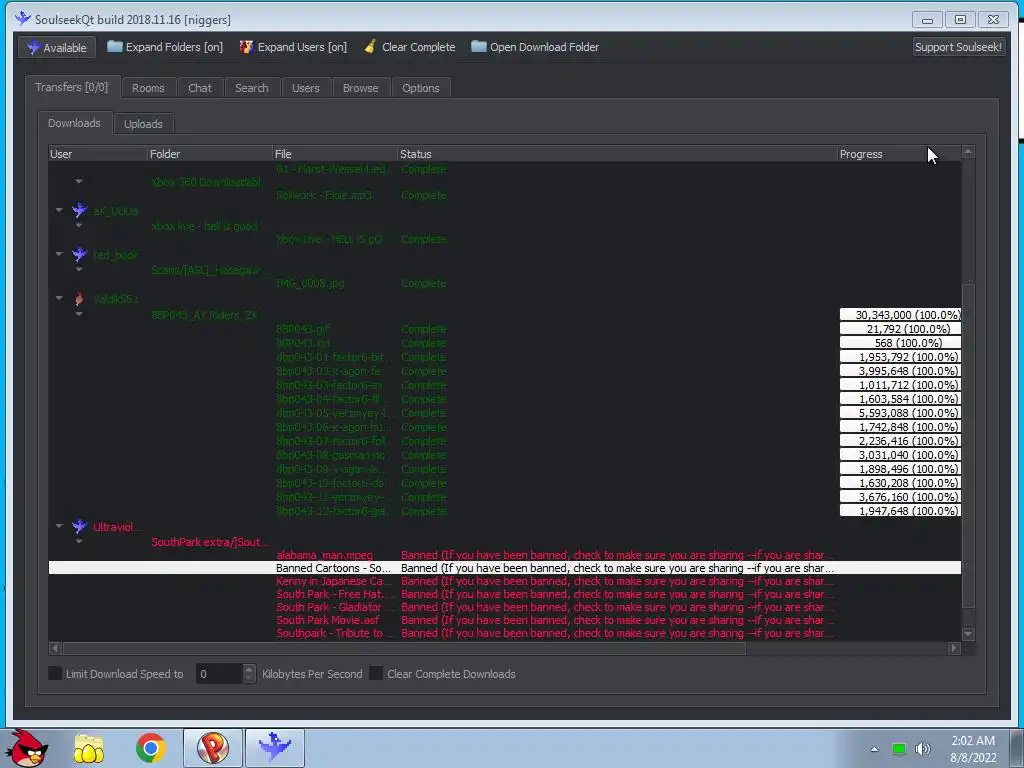Click the speed limit spinner arrows
The width and height of the screenshot is (1024, 768).
(x=249, y=674)
